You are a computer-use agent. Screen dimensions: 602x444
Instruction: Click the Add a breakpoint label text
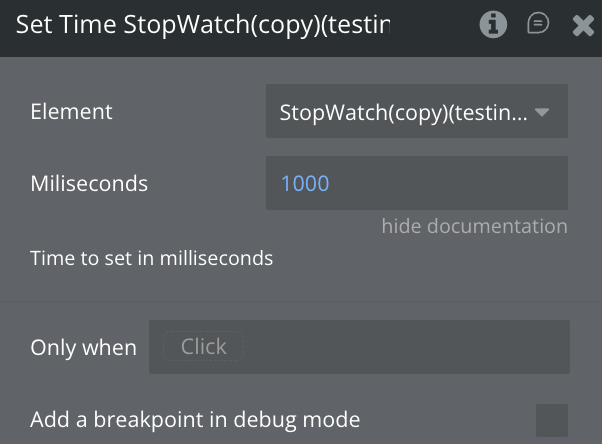click(195, 419)
